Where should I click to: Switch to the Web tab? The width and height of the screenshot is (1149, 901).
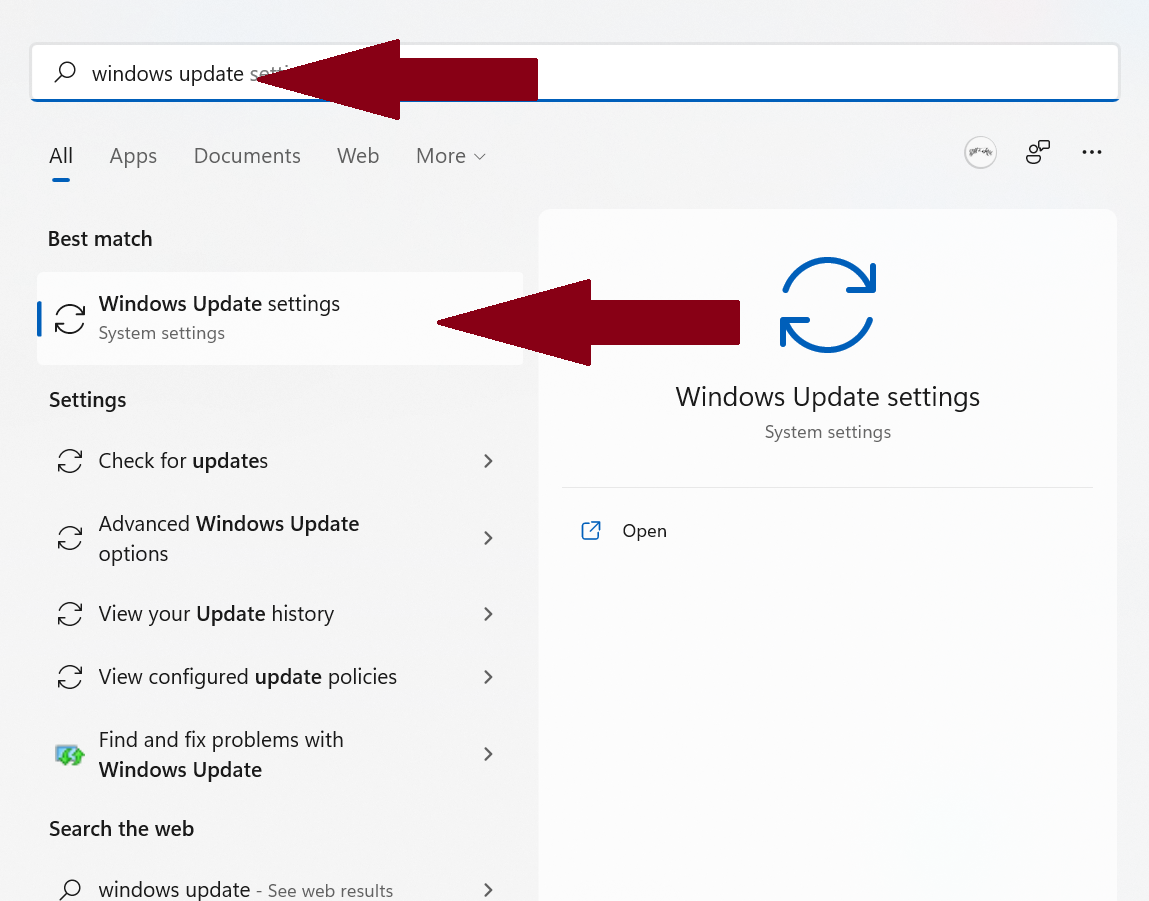pos(358,155)
